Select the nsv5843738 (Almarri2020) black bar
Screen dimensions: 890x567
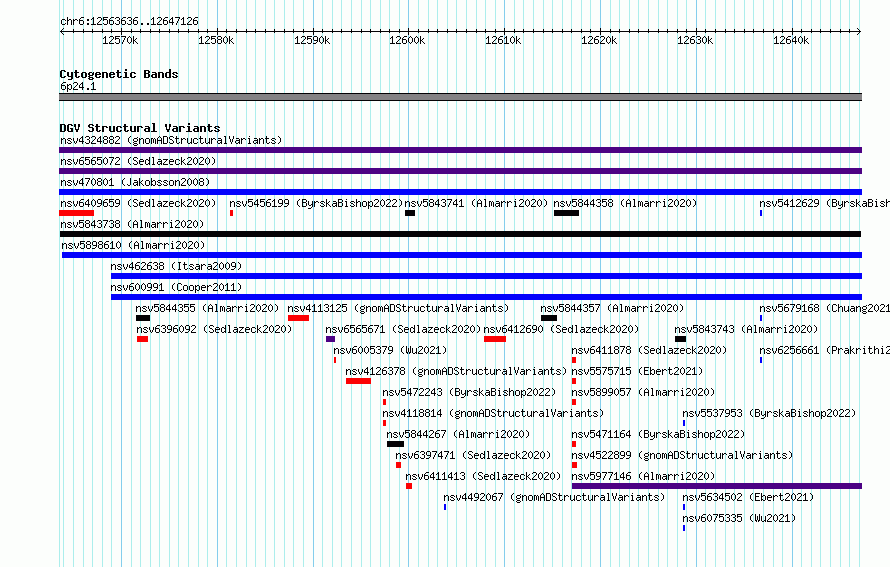[x=460, y=234]
